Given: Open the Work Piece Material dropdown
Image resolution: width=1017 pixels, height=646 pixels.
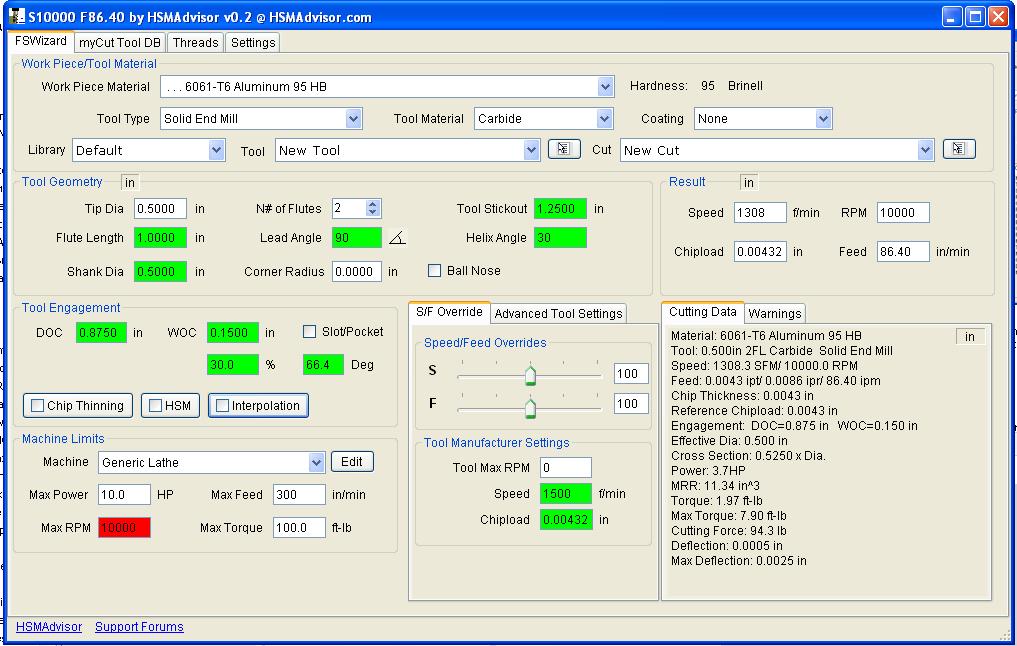Looking at the screenshot, I should 605,87.
